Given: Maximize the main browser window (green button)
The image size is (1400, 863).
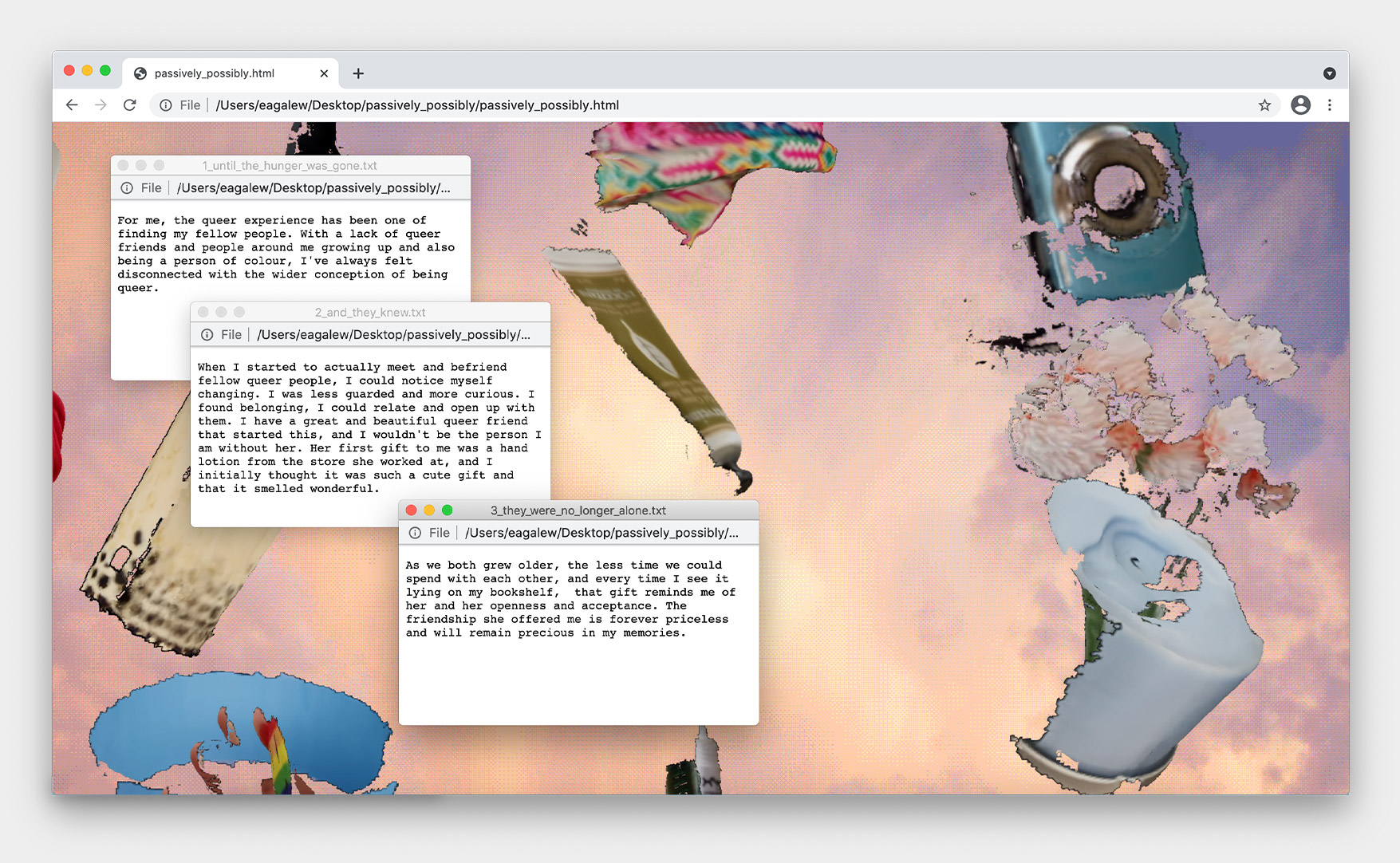Looking at the screenshot, I should point(105,70).
